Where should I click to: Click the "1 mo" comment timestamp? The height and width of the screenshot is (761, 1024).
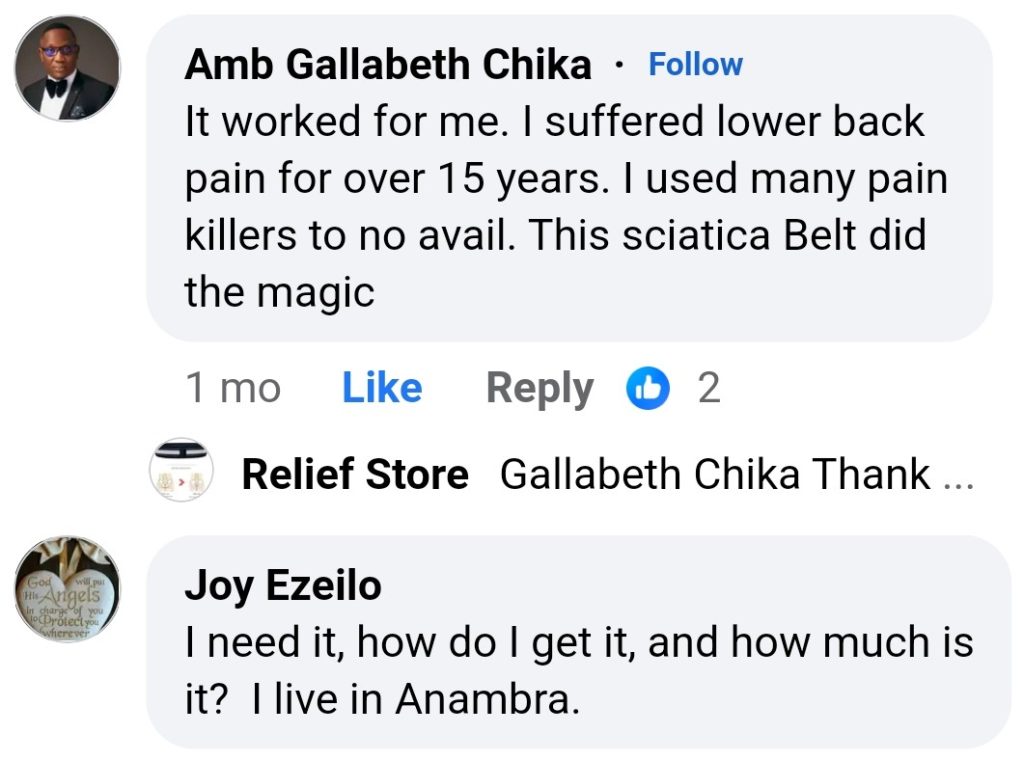[x=233, y=388]
